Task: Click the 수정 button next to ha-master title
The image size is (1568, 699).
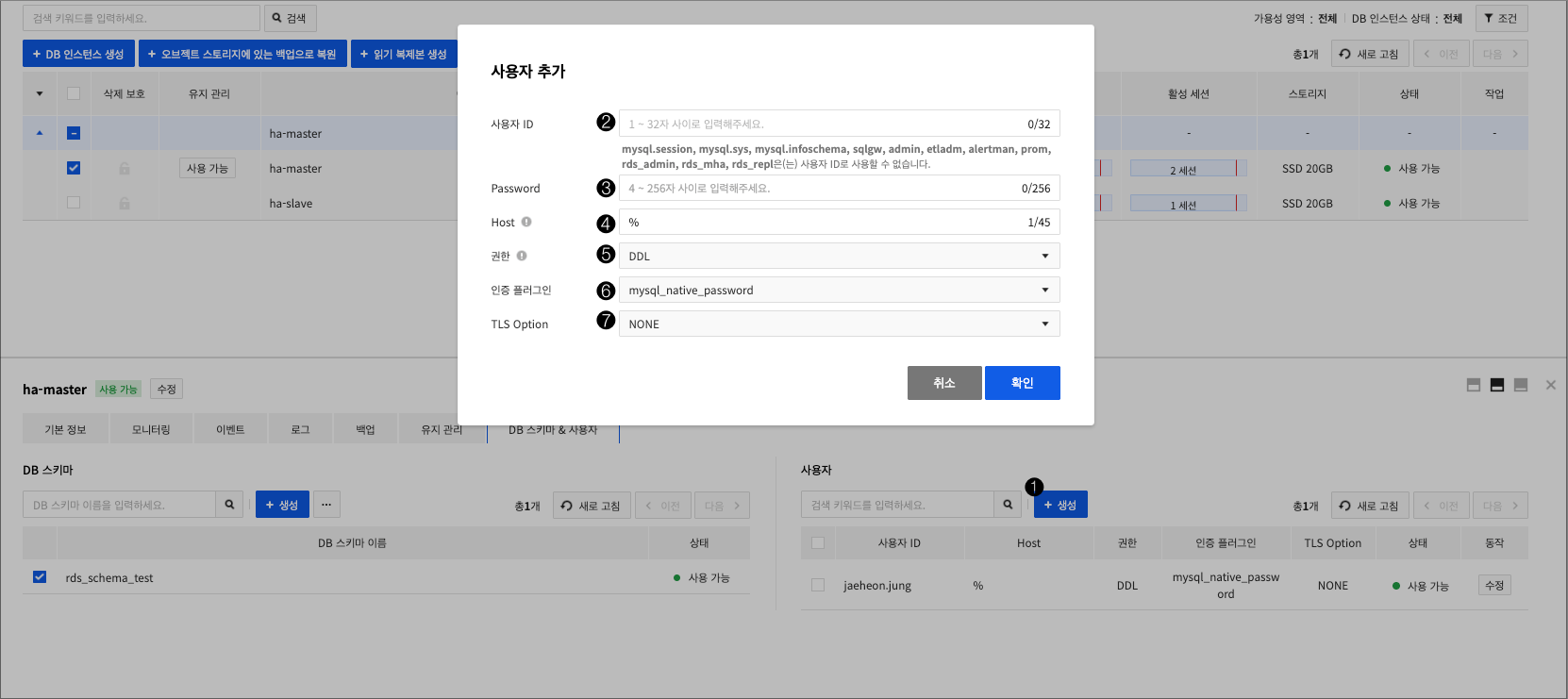Action: pos(167,389)
